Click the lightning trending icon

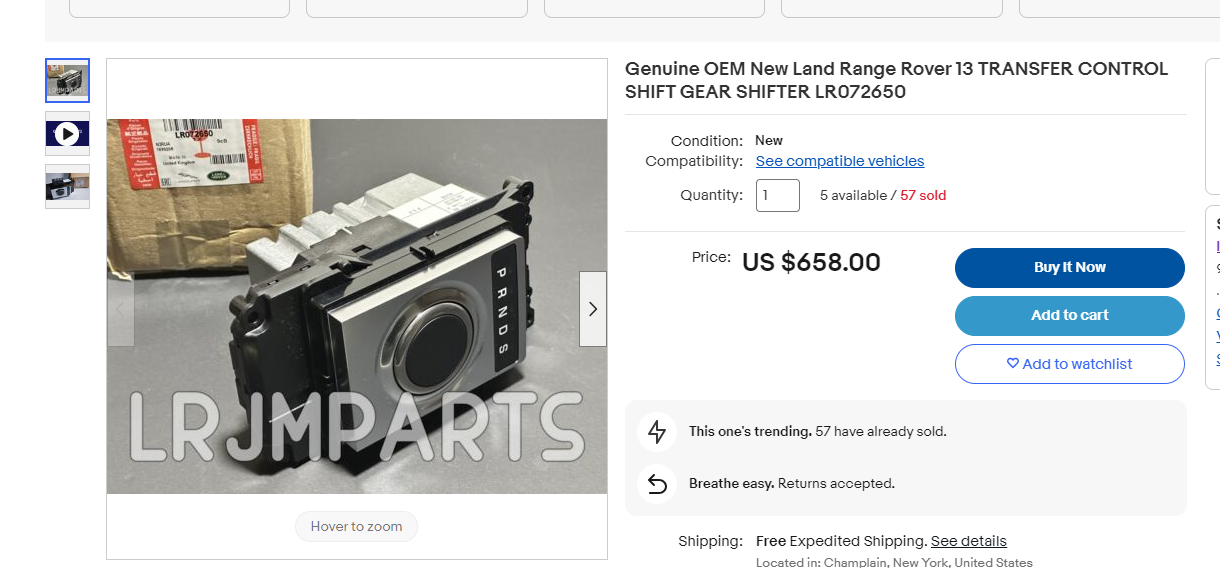(657, 432)
